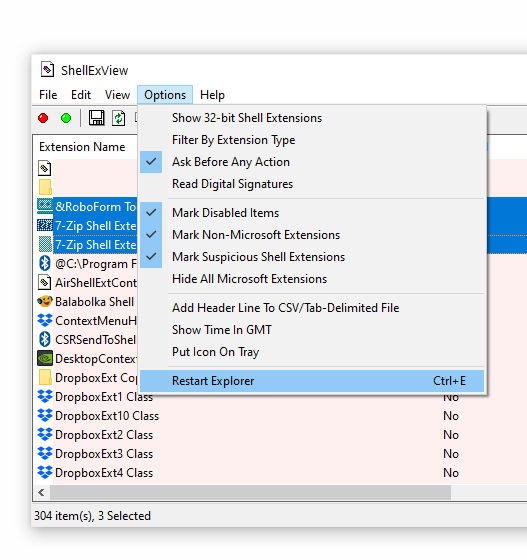Click No value in DropboxExt10 Class row

click(x=451, y=416)
